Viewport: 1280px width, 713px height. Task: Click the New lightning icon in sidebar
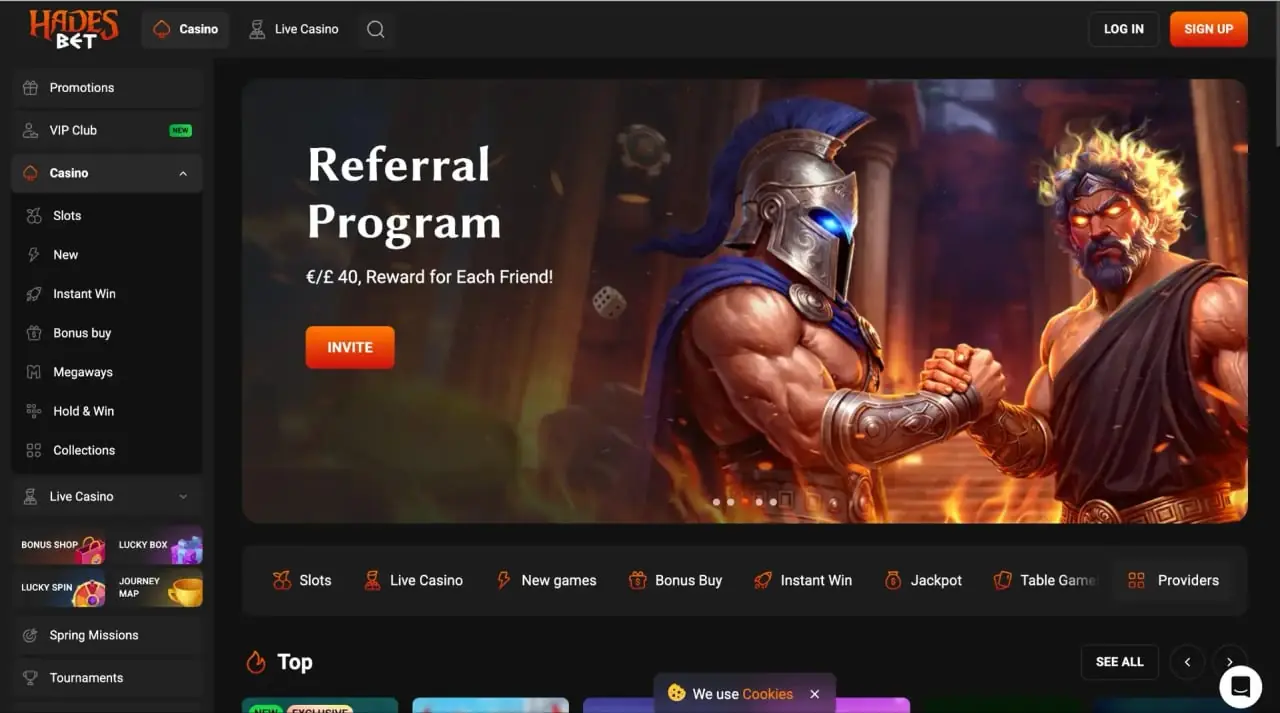[34, 254]
